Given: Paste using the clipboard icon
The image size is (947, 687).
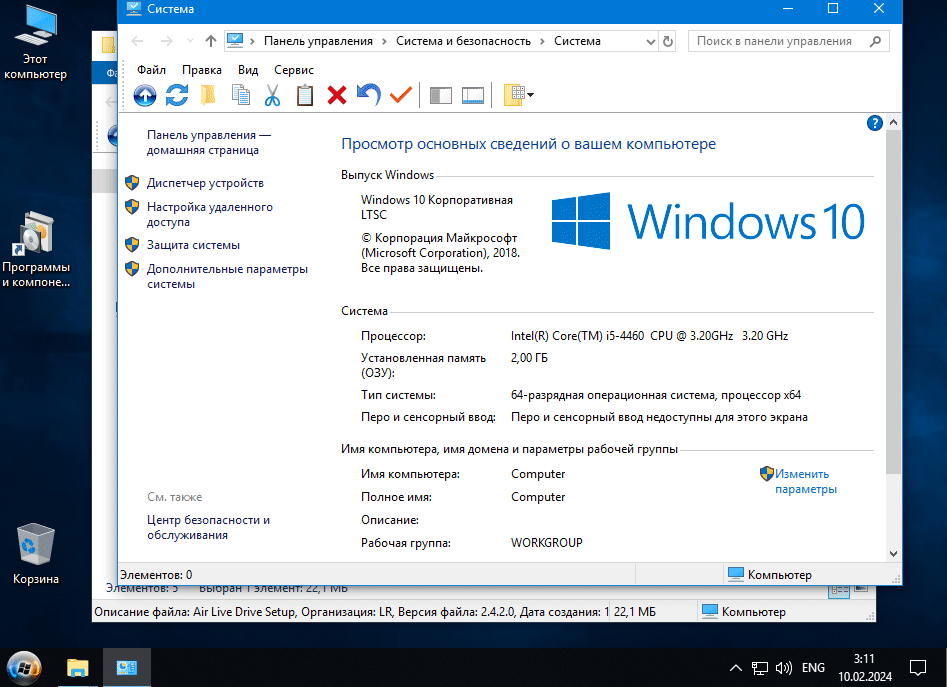Looking at the screenshot, I should click(x=305, y=95).
